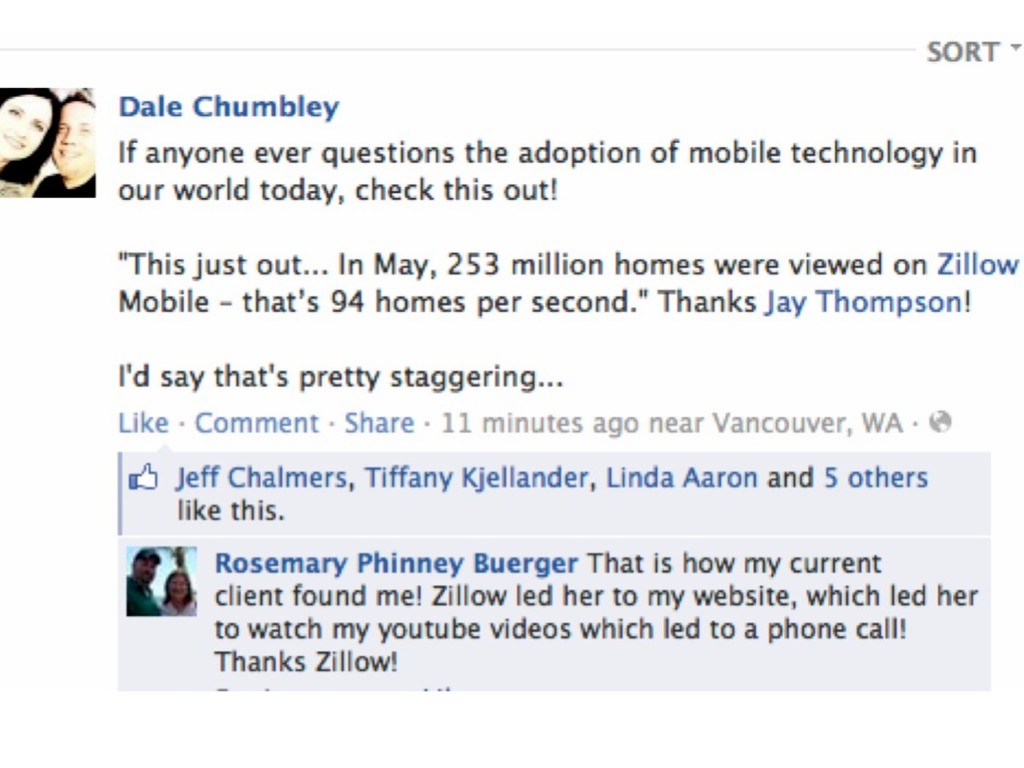Follow the Zillow link in the post
This screenshot has height=768, width=1024.
[x=977, y=265]
